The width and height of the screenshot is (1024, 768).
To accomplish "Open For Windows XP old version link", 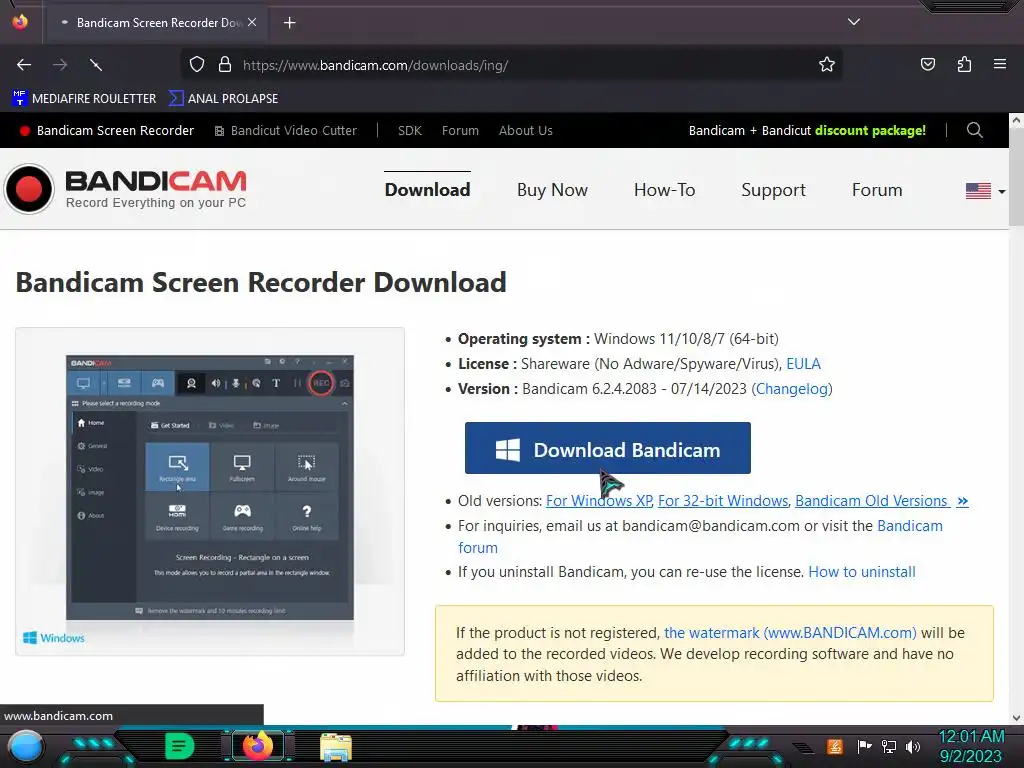I will point(599,501).
